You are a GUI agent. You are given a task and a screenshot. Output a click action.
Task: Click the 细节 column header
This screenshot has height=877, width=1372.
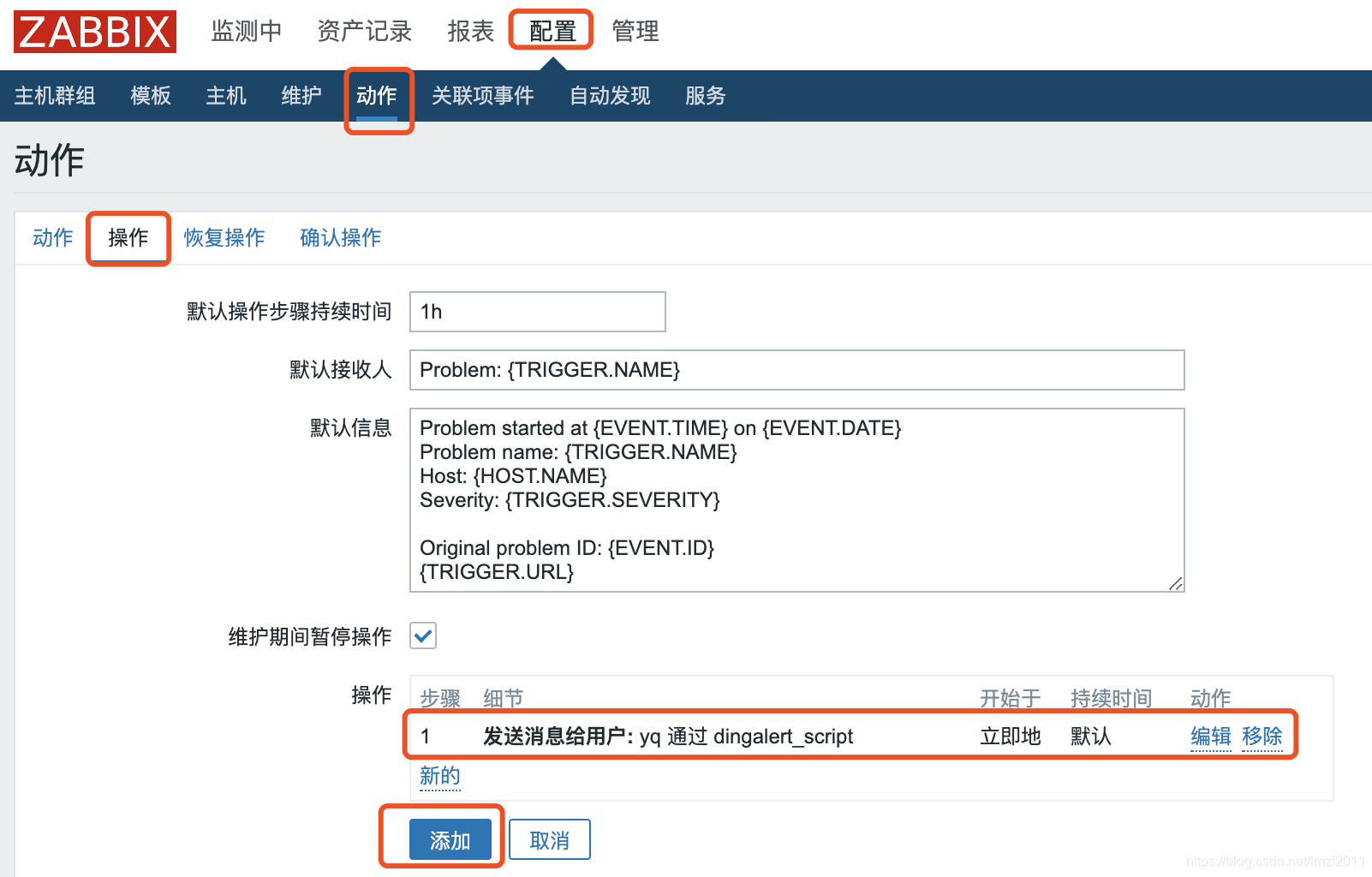point(504,699)
